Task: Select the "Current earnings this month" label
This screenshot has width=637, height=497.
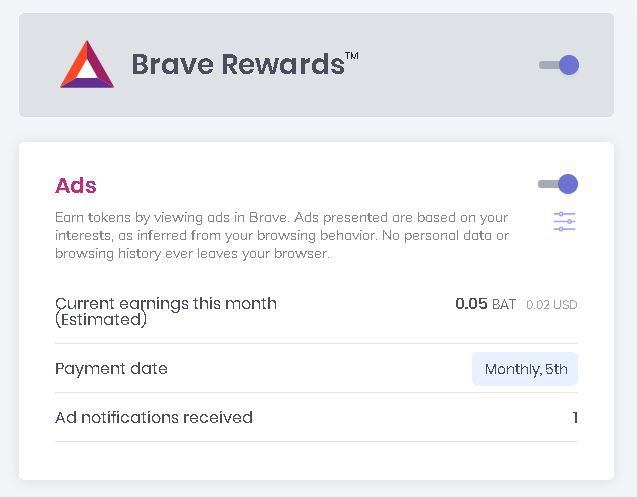Action: (166, 303)
